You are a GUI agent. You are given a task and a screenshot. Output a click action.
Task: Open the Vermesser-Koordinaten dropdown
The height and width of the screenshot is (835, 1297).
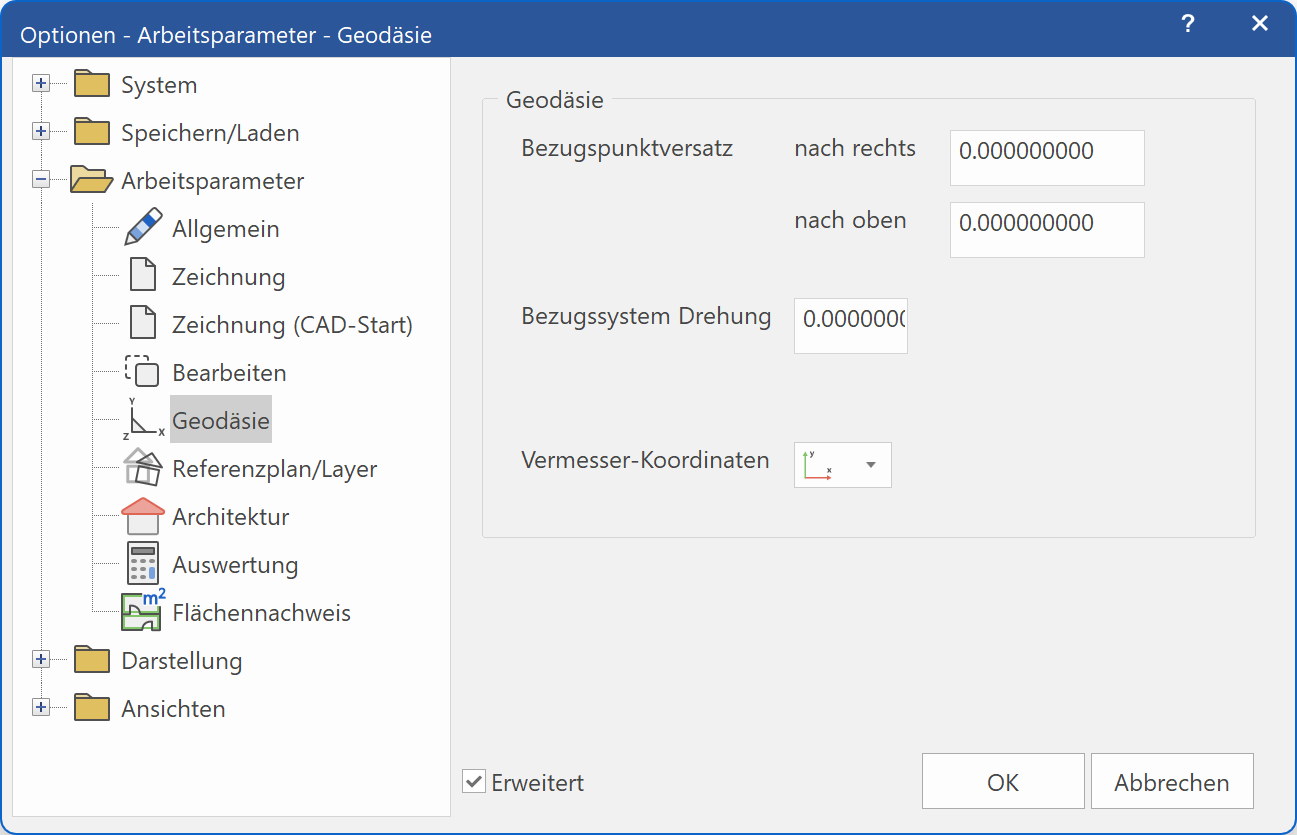(x=869, y=464)
